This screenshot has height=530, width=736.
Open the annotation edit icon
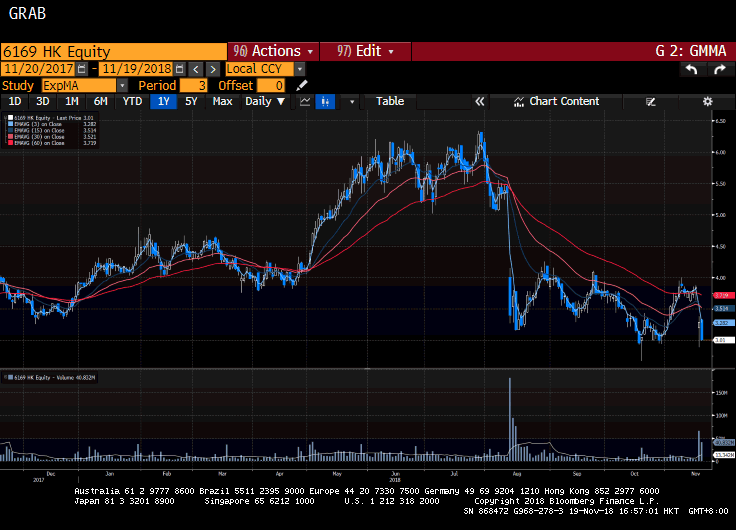coord(651,101)
